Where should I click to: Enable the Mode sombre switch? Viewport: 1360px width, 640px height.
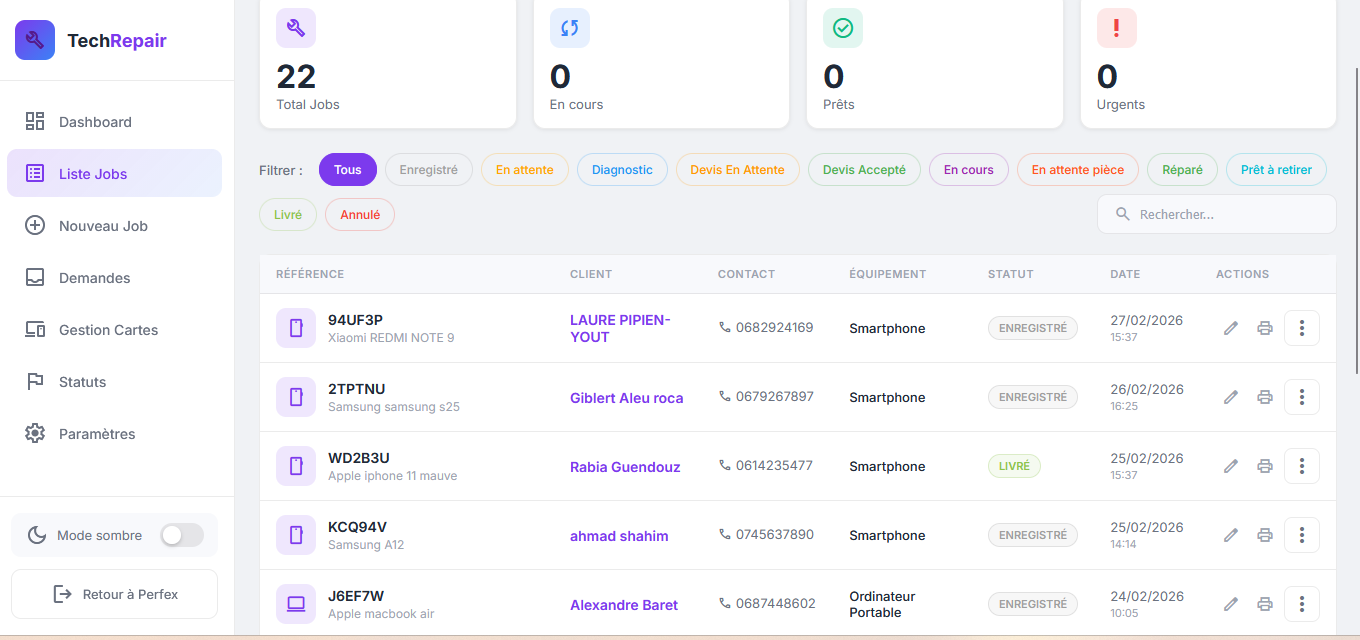coord(182,535)
